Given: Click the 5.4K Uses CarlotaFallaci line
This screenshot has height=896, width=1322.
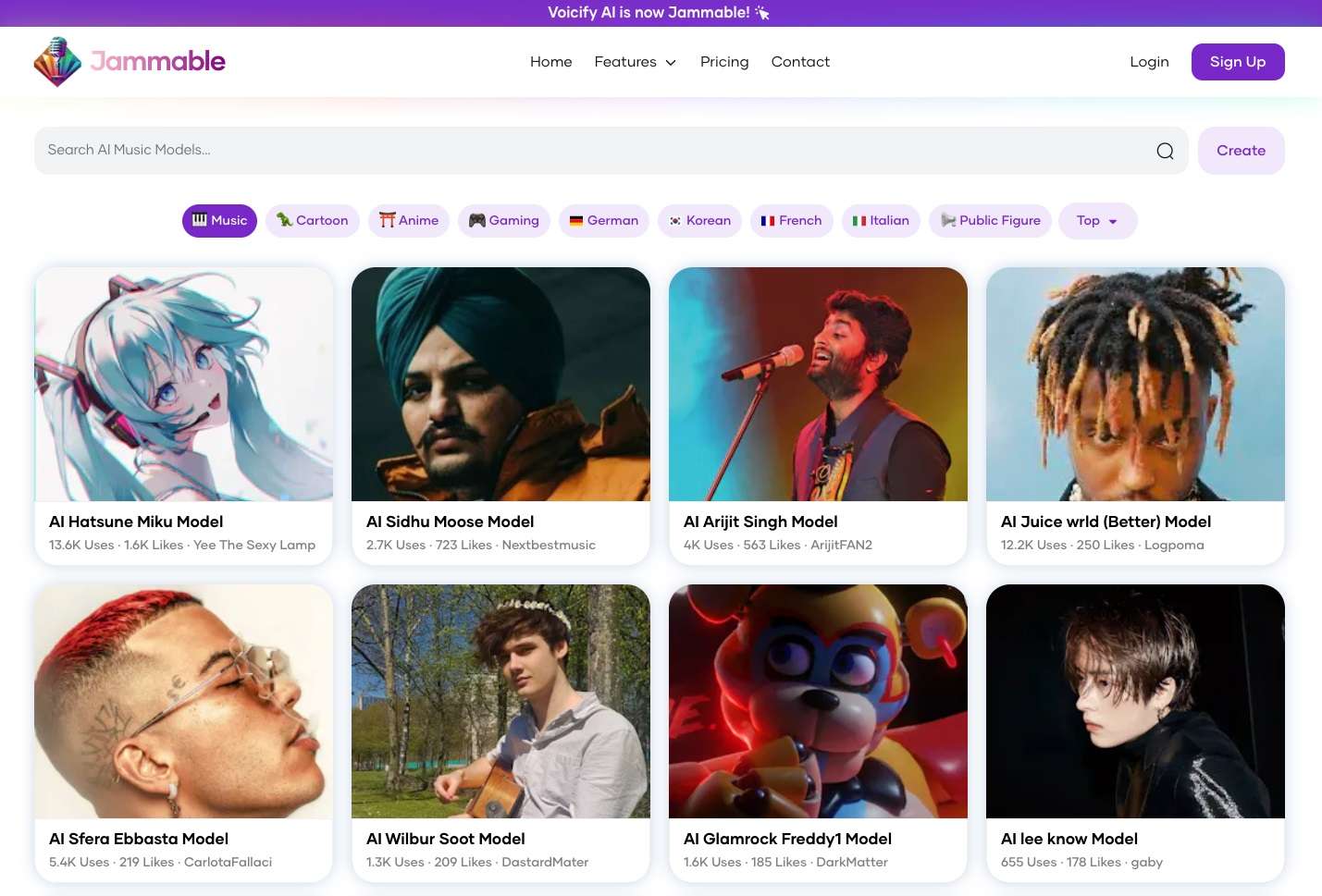Looking at the screenshot, I should pyautogui.click(x=161, y=862).
